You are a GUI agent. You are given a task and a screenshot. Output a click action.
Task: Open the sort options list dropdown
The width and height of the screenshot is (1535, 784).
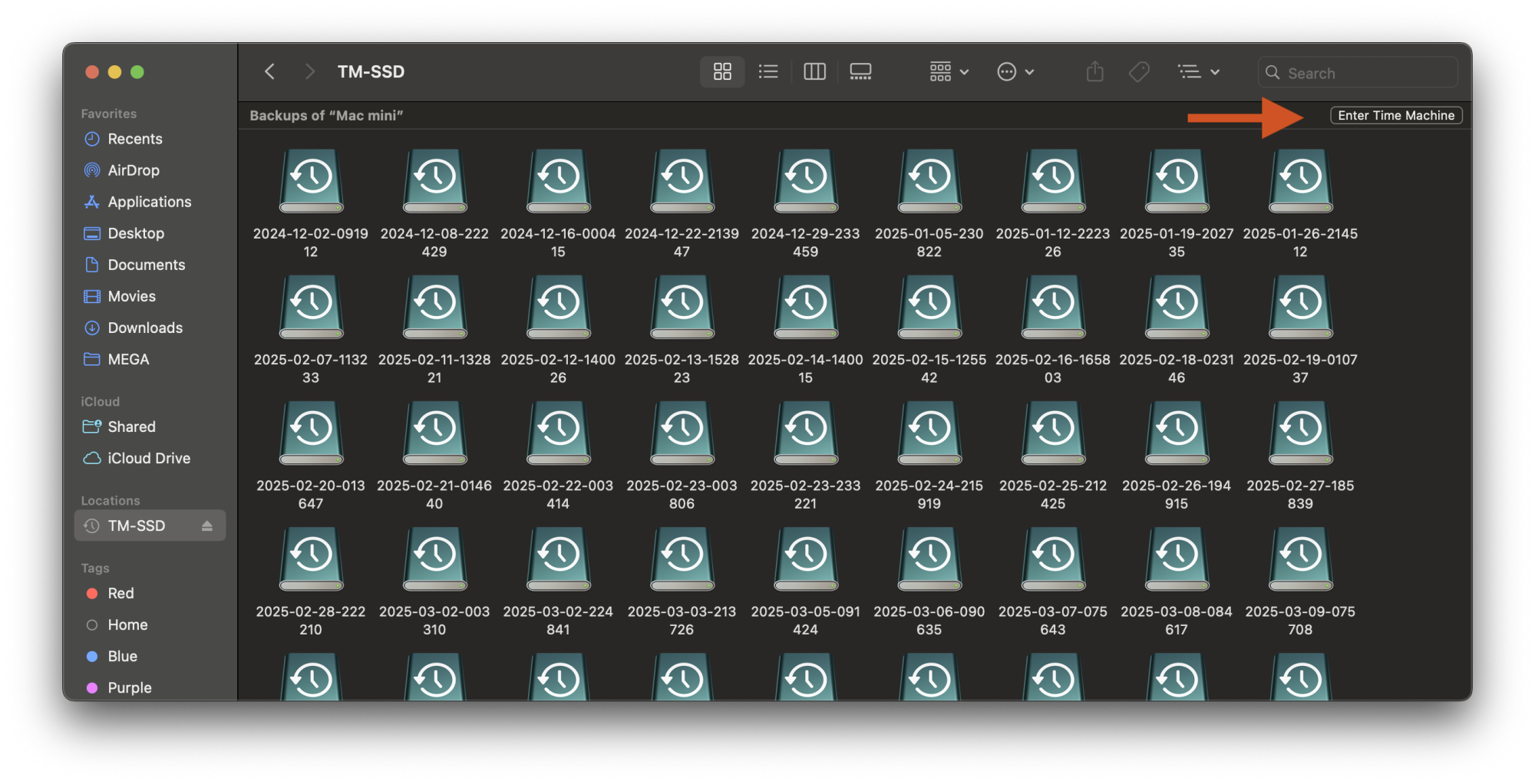pyautogui.click(x=1199, y=72)
